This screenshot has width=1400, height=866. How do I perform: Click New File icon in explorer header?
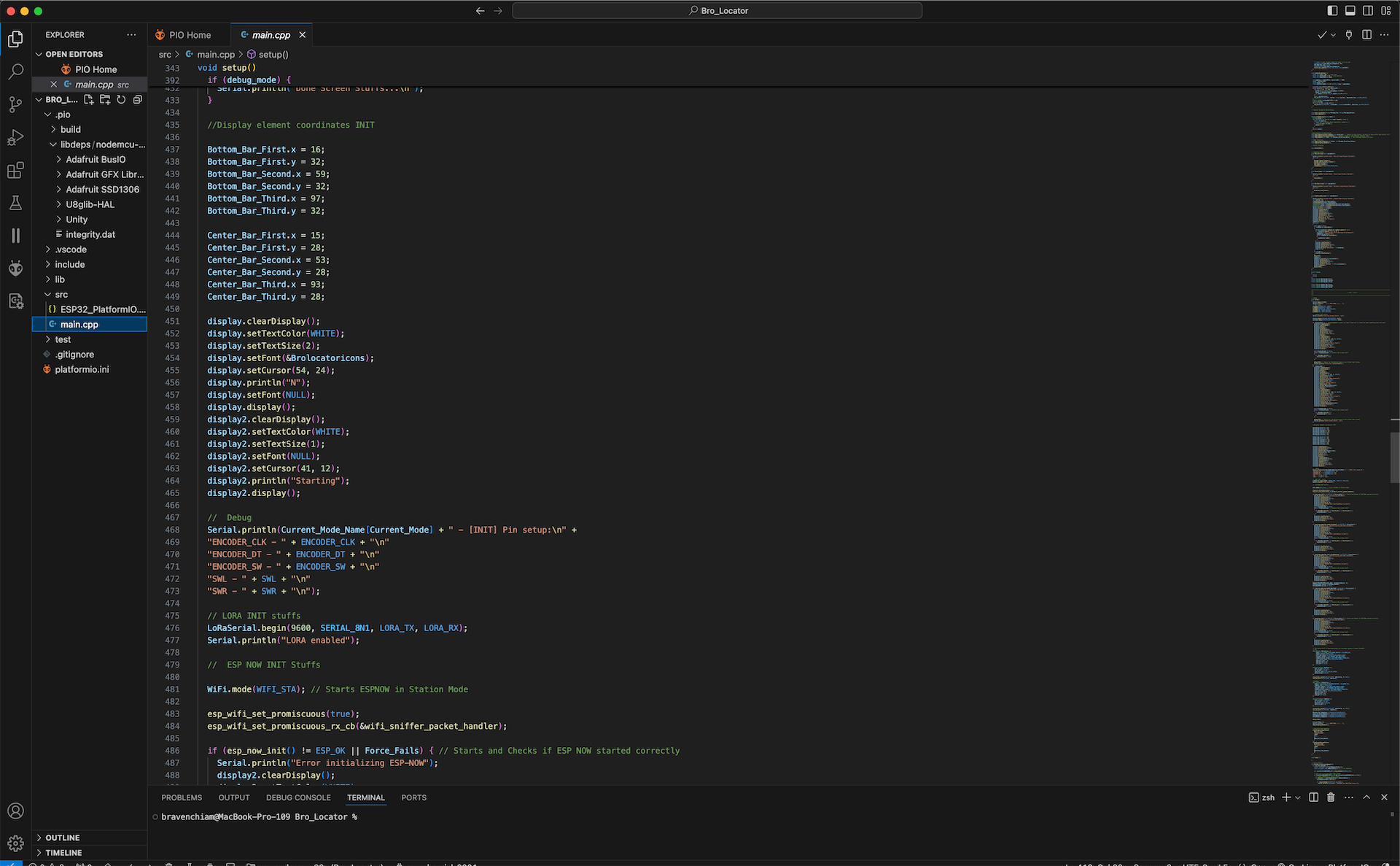[x=89, y=99]
